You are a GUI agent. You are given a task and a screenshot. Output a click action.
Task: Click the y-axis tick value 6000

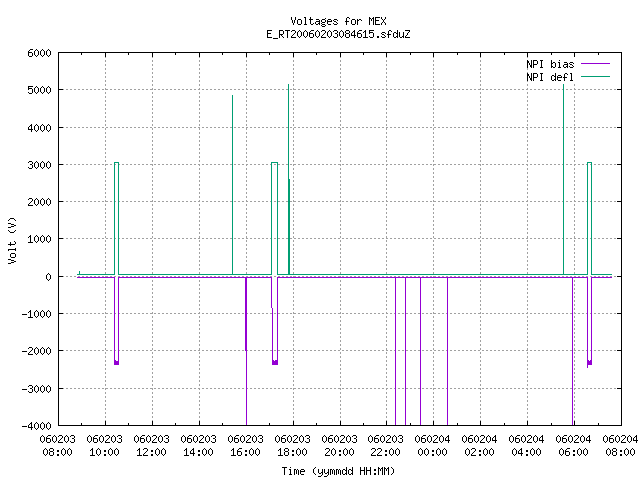click(x=39, y=53)
